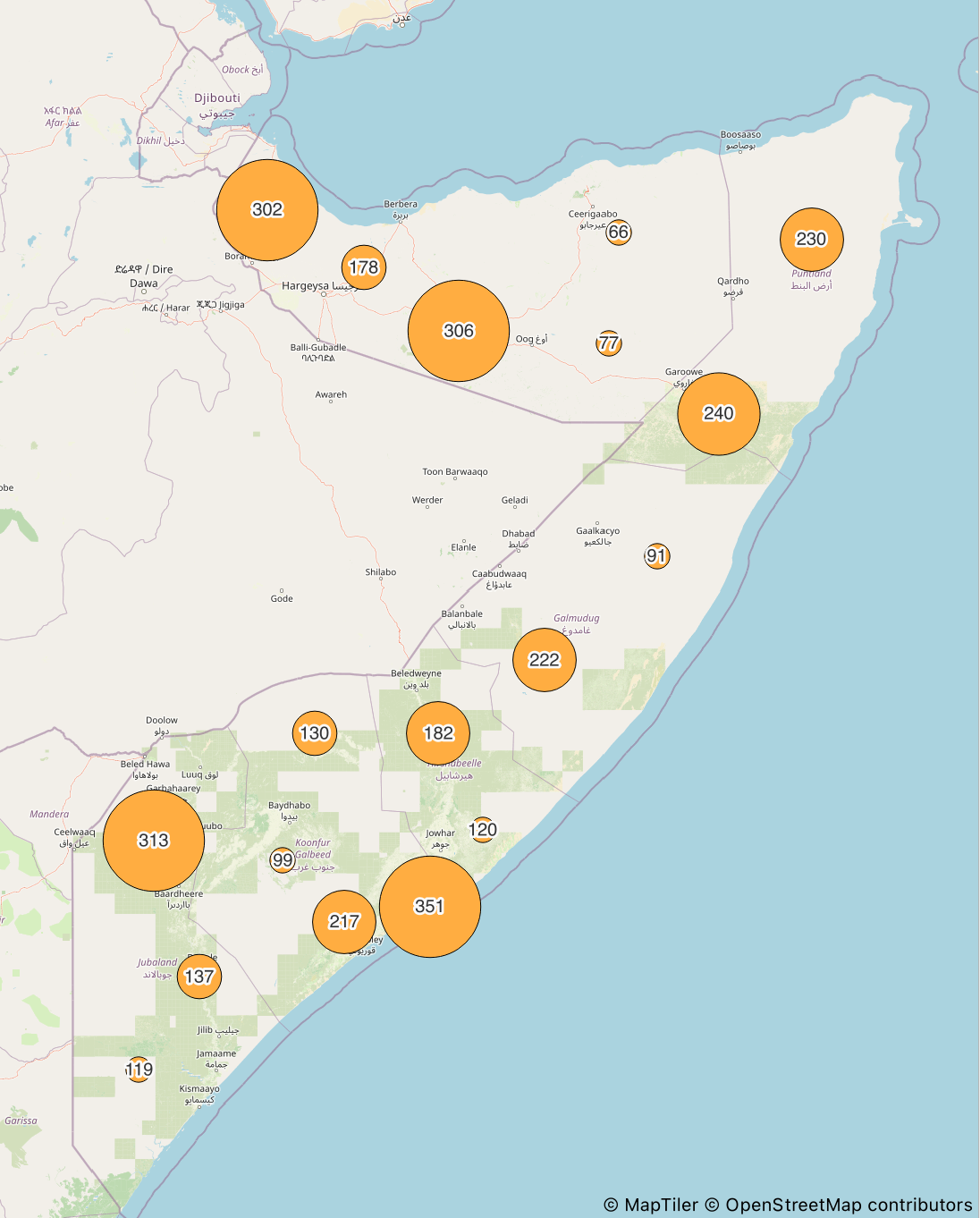Open the MapTiler attribution link
980x1218 pixels.
(661, 1205)
